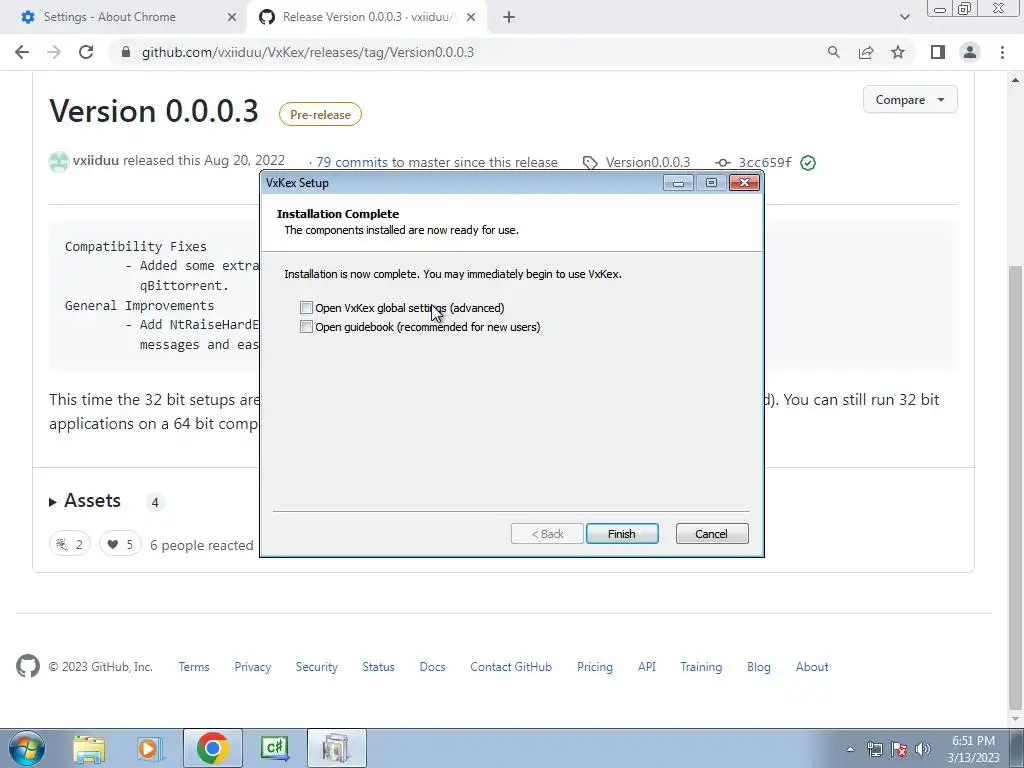This screenshot has width=1024, height=768.
Task: Click the page vertical scrollbar thumb
Action: tap(1015, 486)
